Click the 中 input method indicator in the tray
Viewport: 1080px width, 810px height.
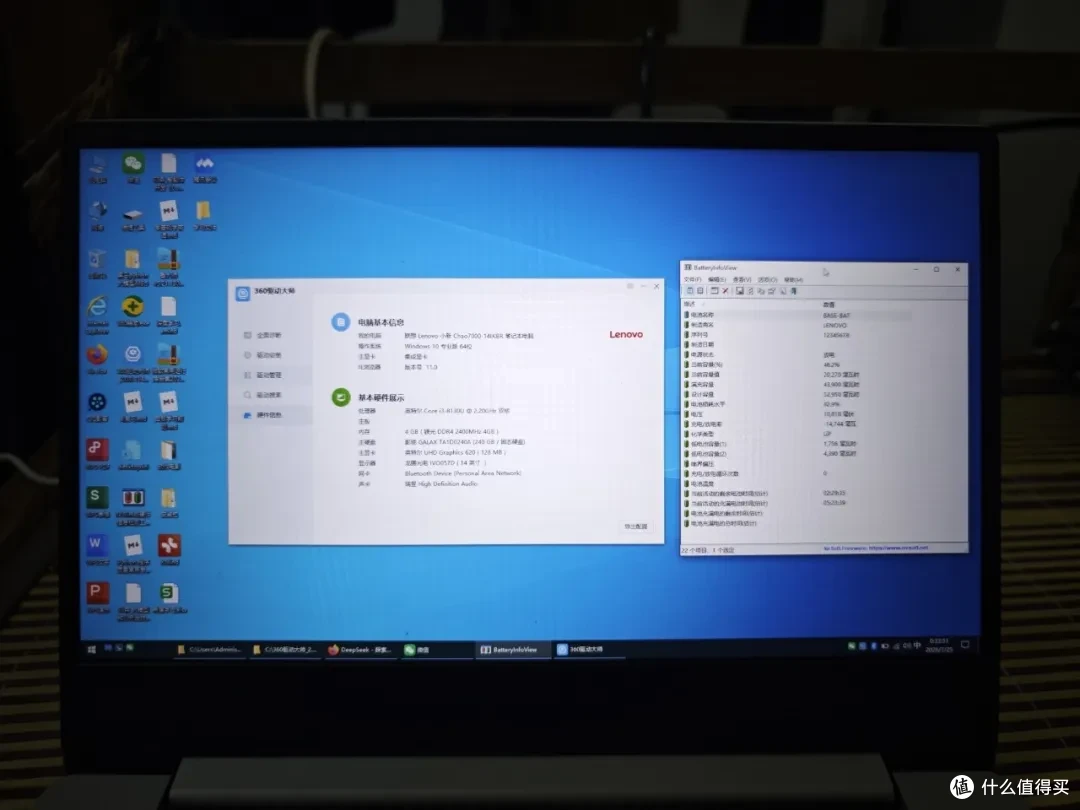tap(917, 645)
